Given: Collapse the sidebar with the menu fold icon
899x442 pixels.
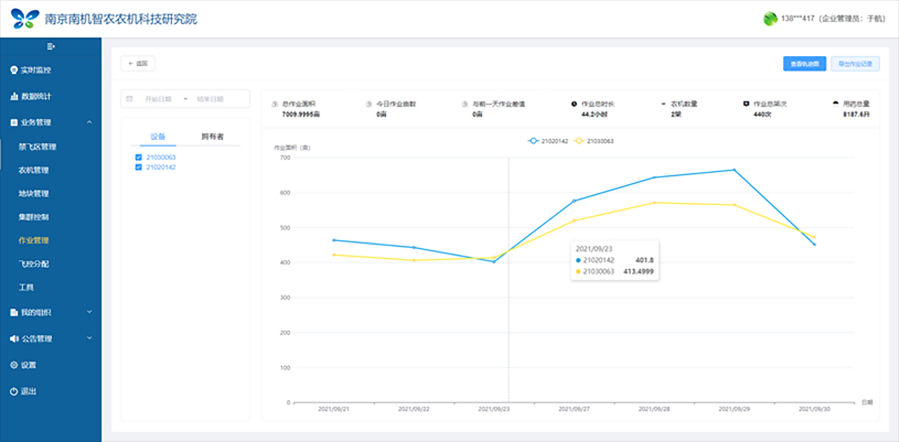Looking at the screenshot, I should [50, 46].
